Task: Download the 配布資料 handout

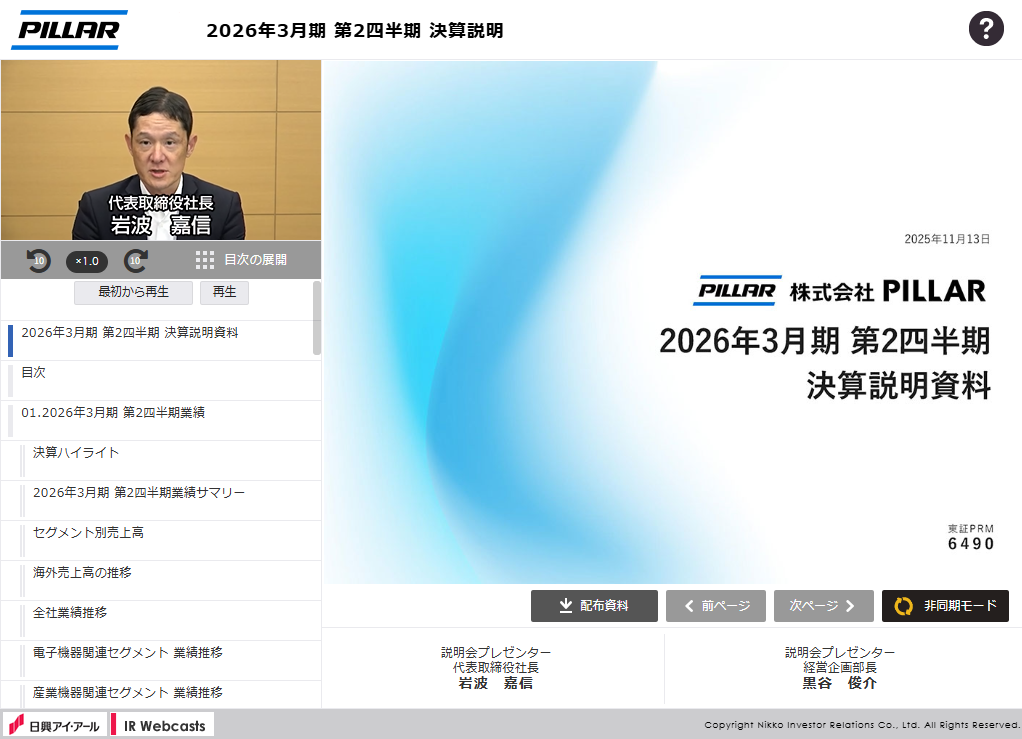Action: (x=594, y=606)
